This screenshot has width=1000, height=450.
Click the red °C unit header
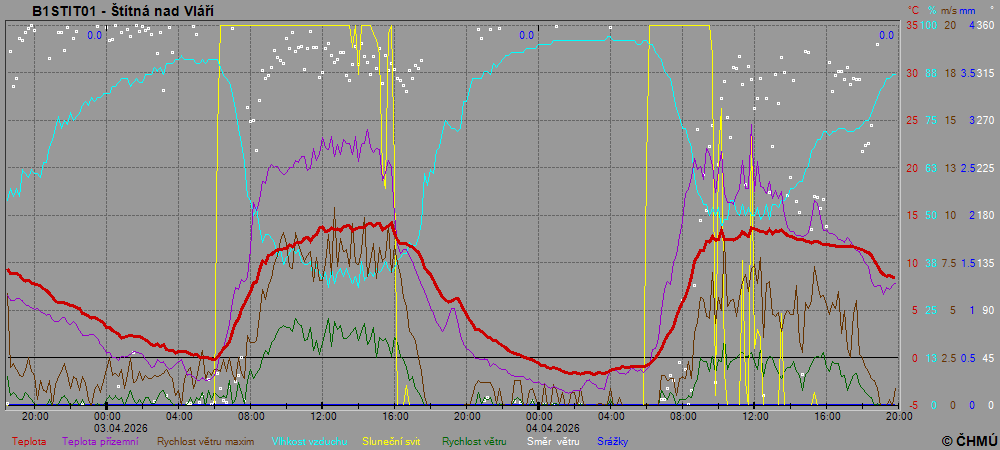tap(912, 10)
